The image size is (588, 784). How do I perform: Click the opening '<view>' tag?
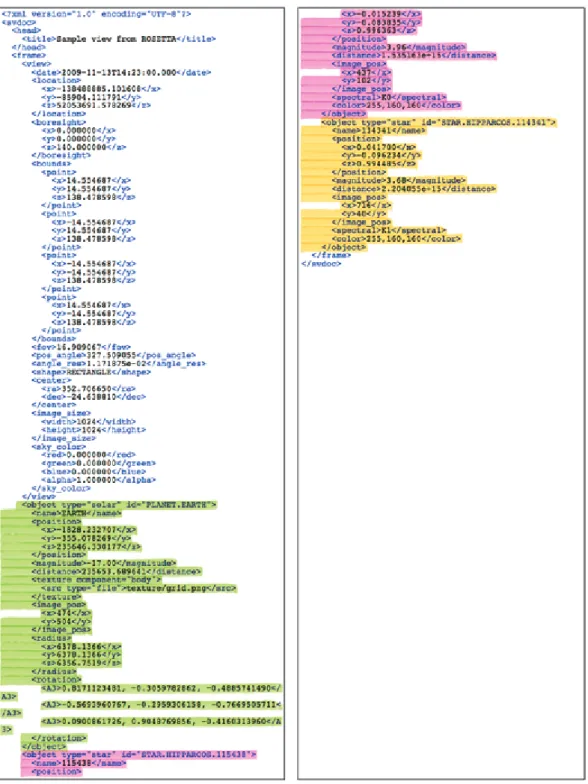(x=36, y=64)
